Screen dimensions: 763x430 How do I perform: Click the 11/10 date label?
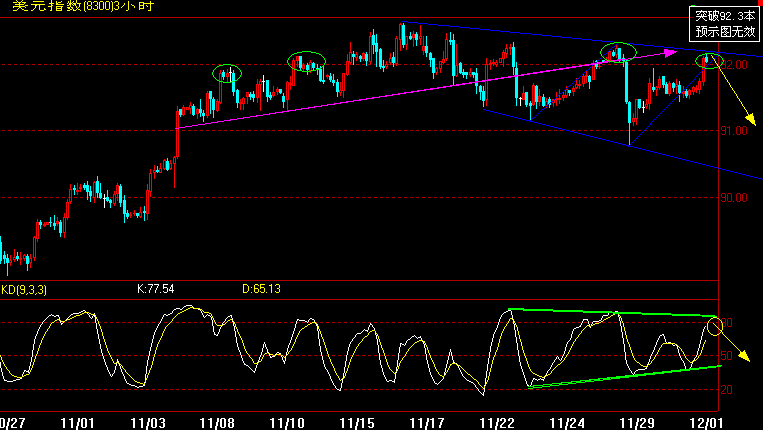[x=287, y=423]
